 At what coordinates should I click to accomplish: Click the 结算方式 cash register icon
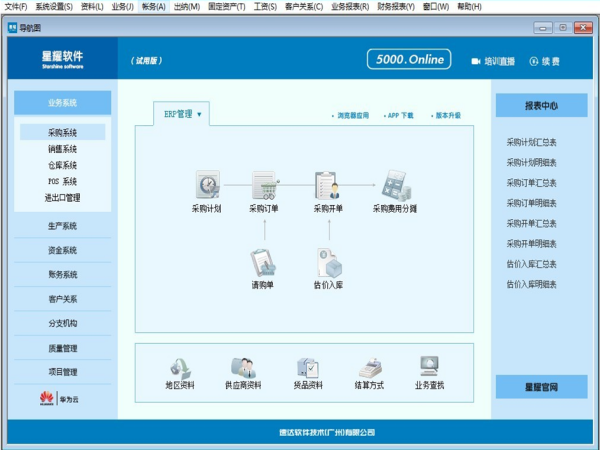[x=371, y=366]
